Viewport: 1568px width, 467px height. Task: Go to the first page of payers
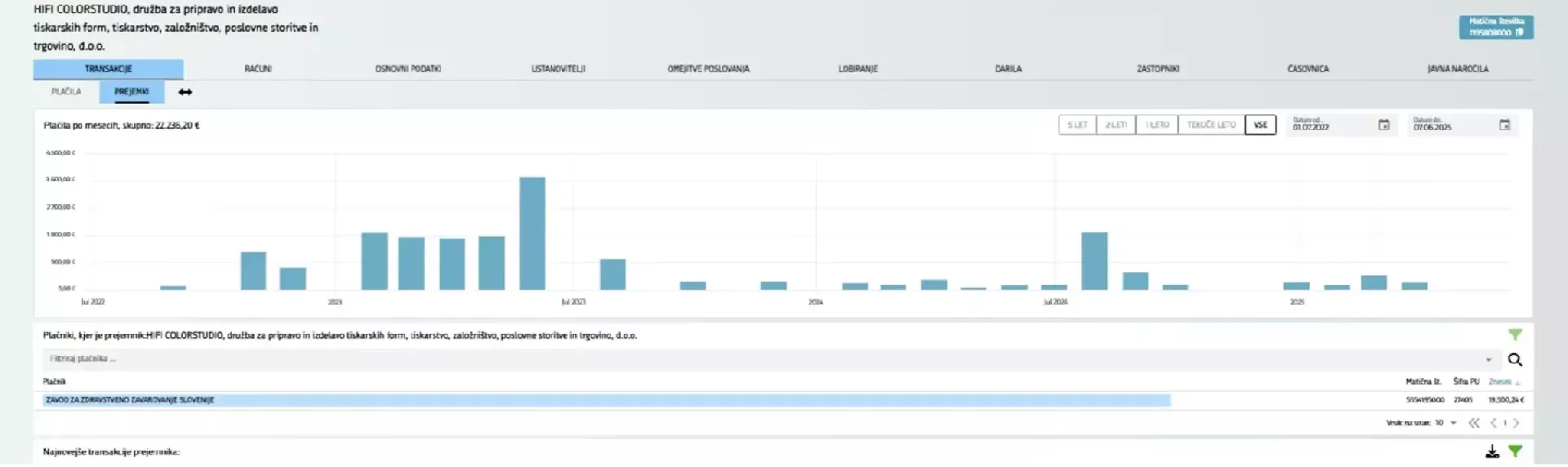point(1474,423)
